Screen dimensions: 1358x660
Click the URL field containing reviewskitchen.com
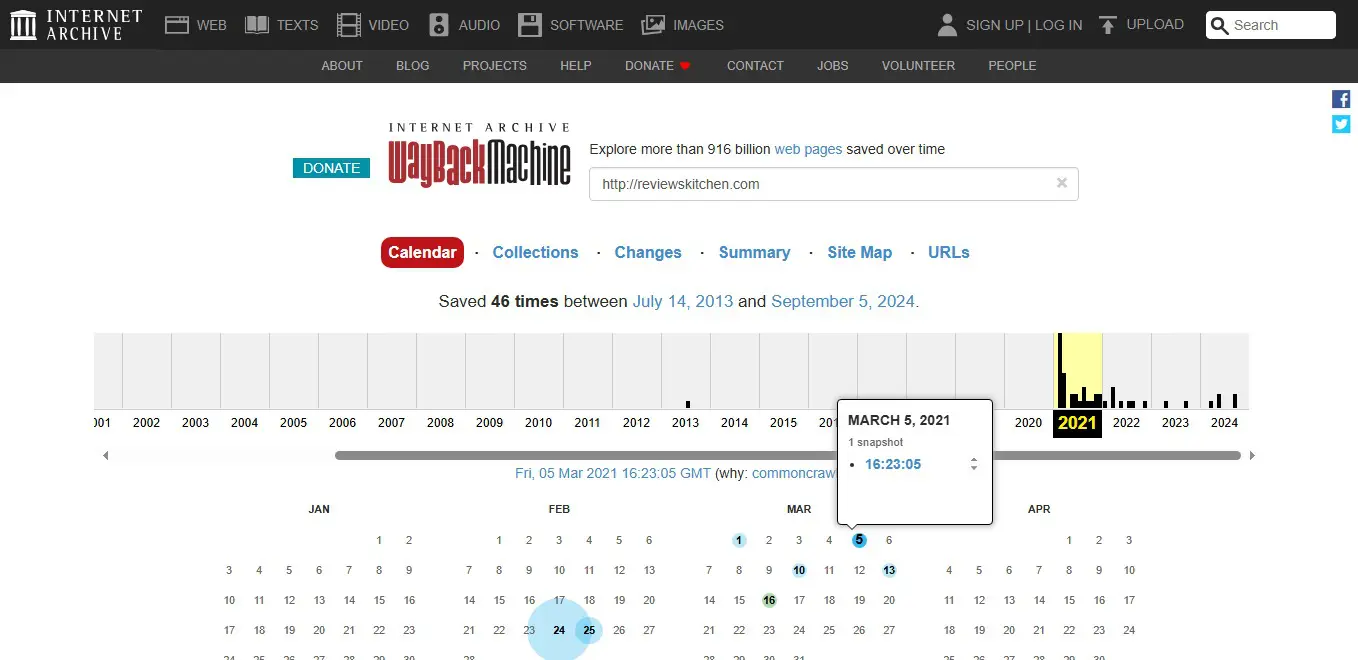tap(834, 184)
